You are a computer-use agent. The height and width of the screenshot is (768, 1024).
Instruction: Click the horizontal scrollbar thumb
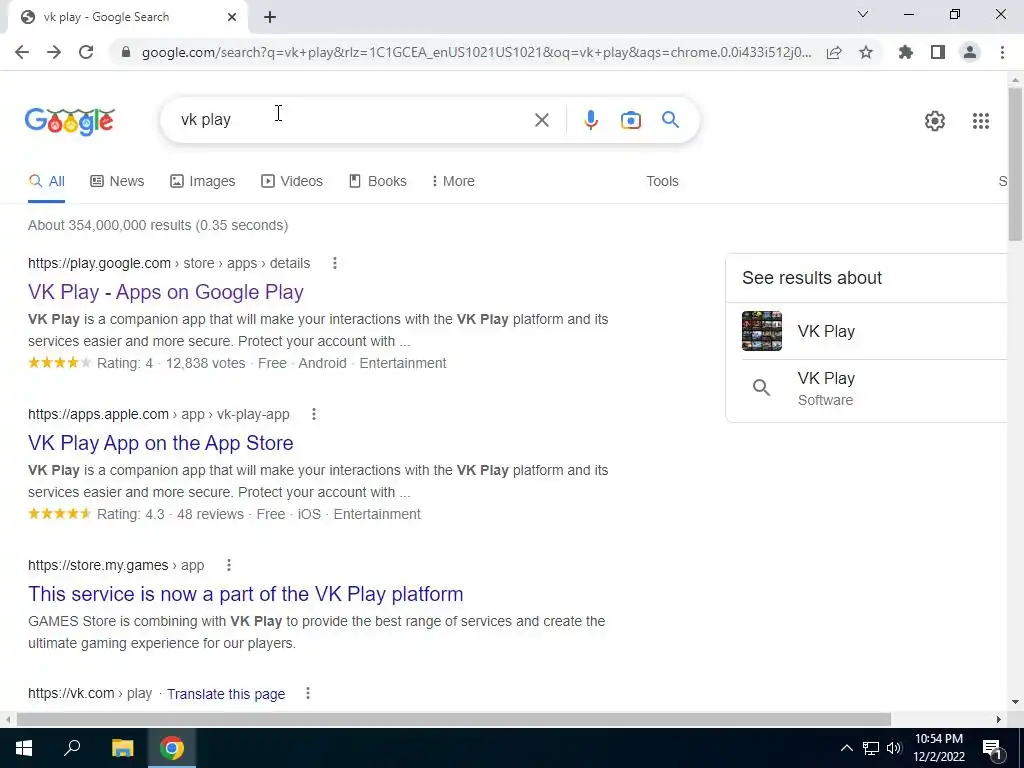(x=454, y=719)
